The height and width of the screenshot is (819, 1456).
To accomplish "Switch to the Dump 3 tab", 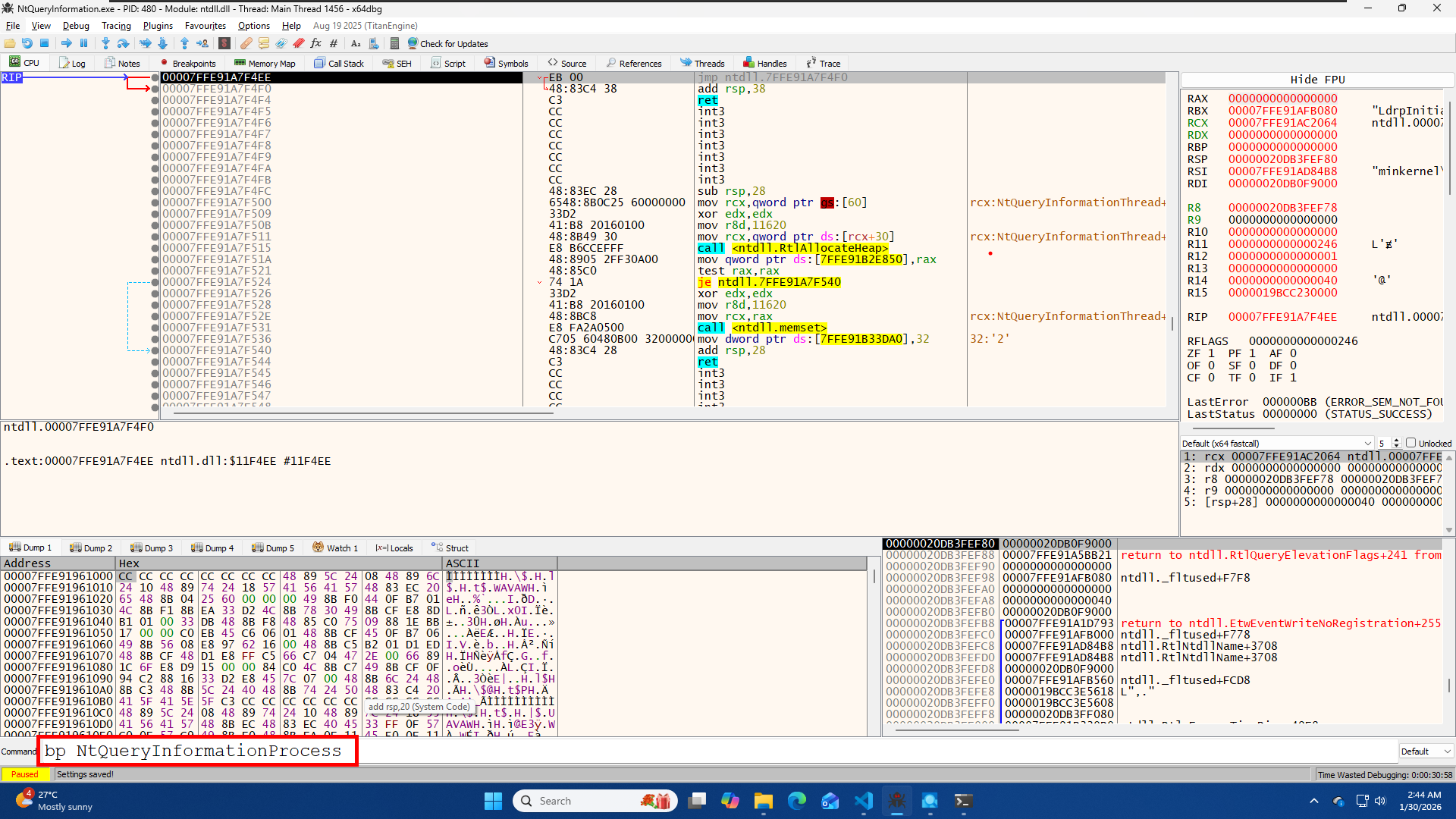I will pyautogui.click(x=152, y=548).
